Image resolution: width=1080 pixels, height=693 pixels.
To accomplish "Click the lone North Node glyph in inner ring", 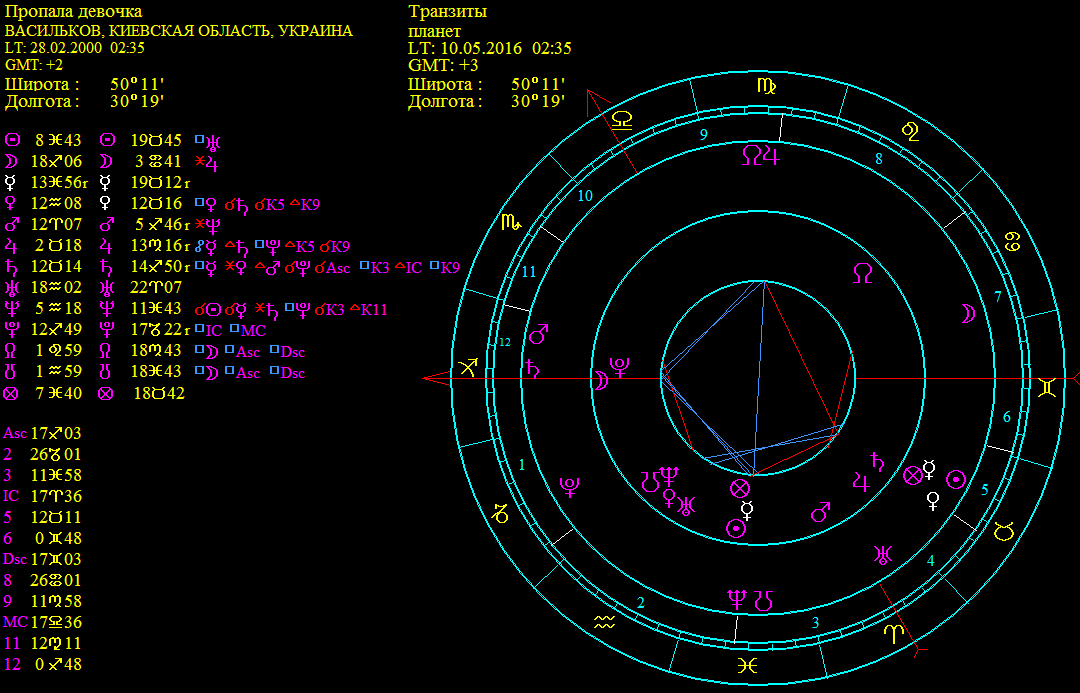I will pyautogui.click(x=861, y=272).
